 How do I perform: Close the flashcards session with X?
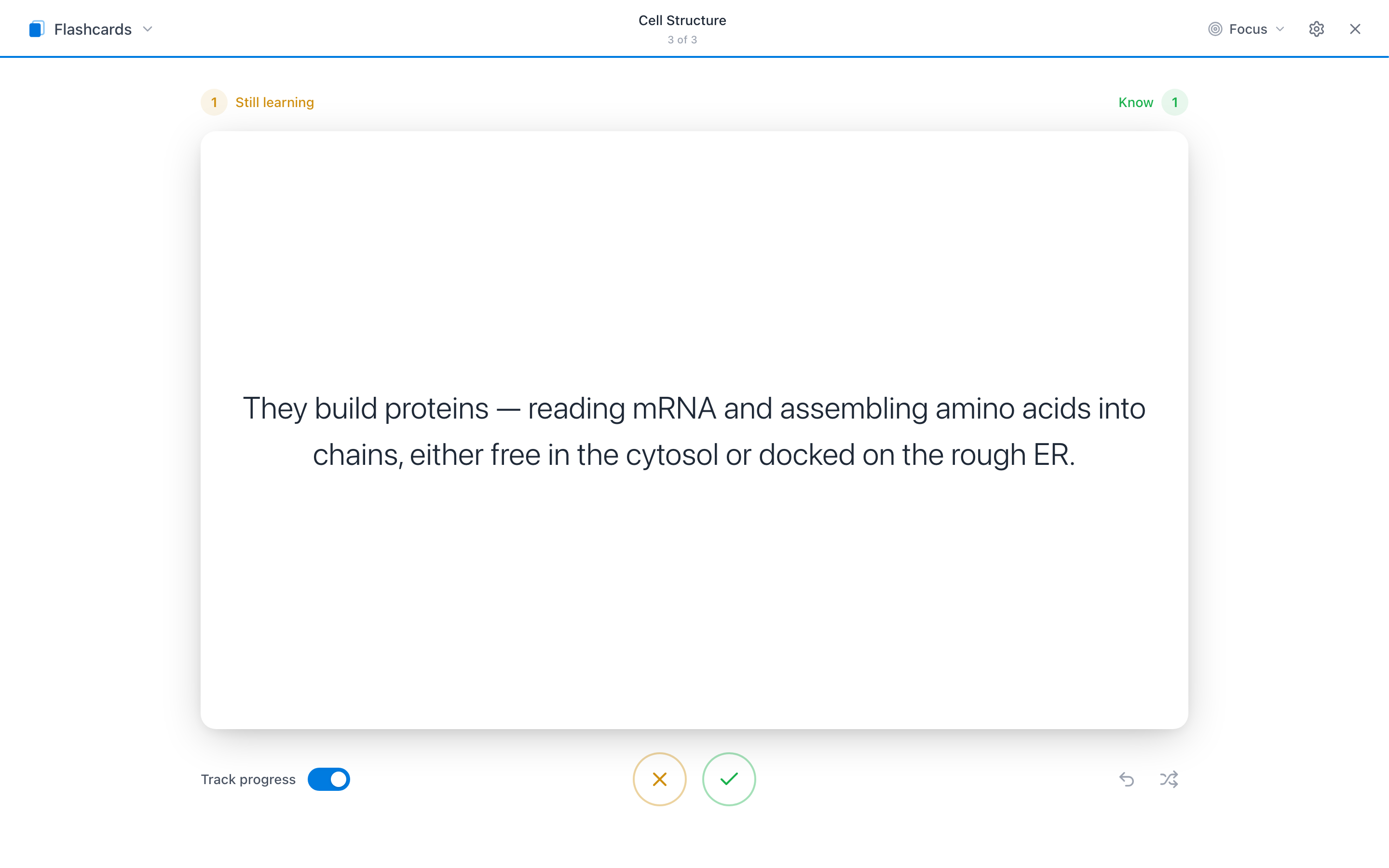[1355, 29]
